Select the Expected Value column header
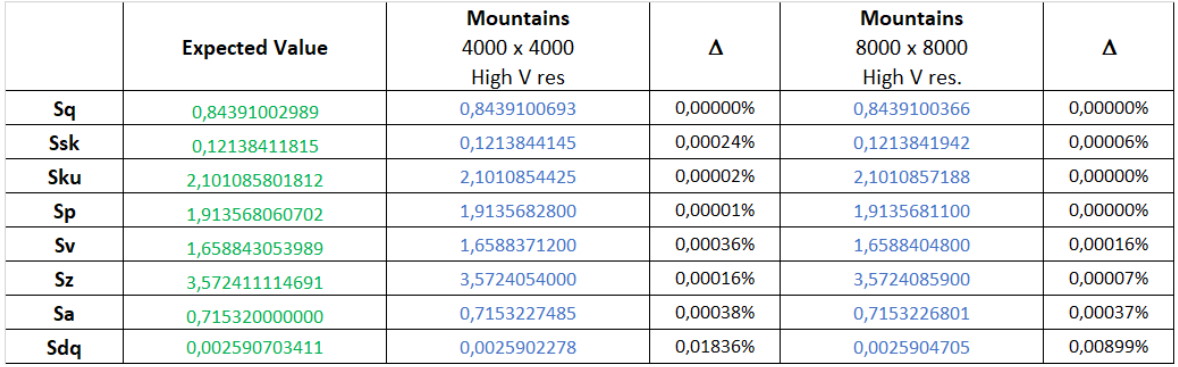The height and width of the screenshot is (367, 1178). click(255, 50)
